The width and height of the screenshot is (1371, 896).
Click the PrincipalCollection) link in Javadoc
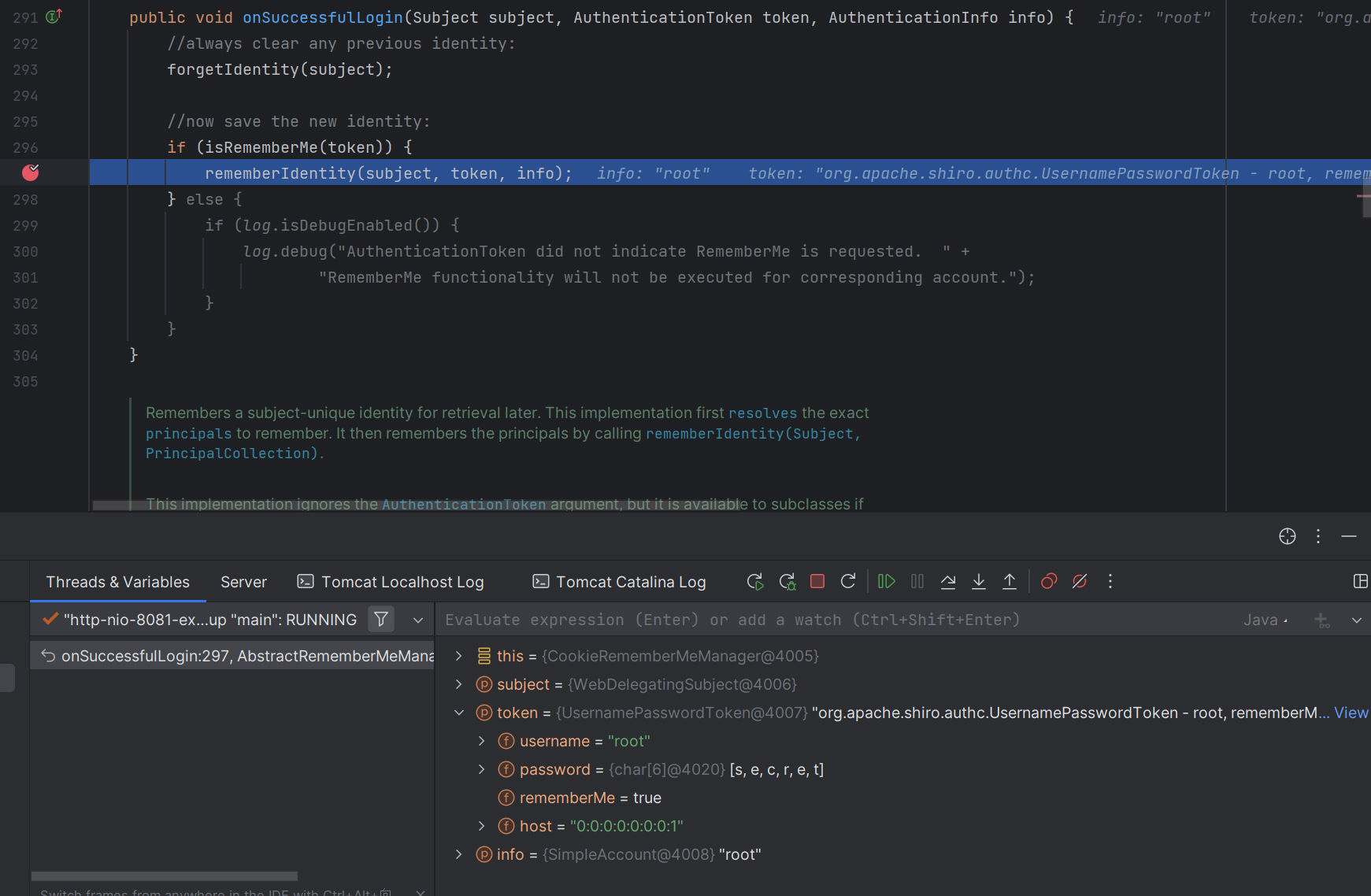pos(234,454)
